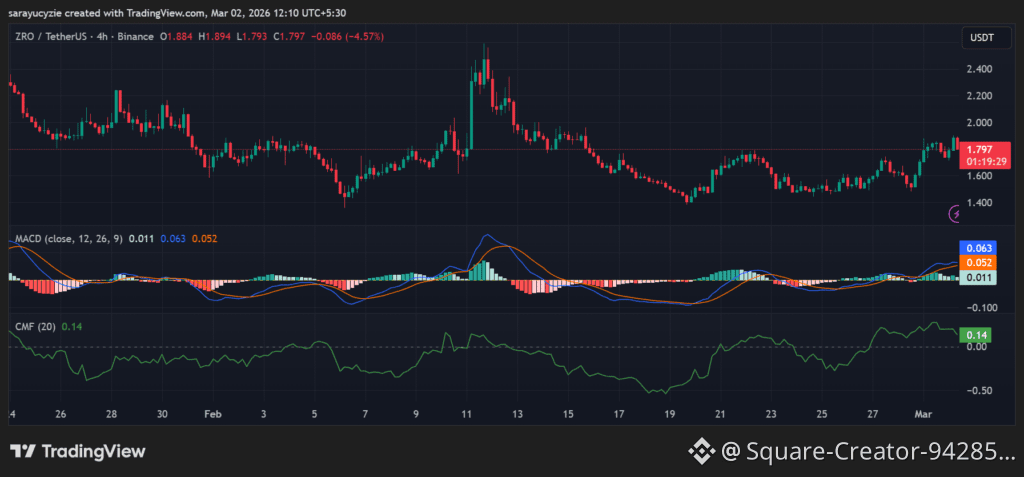Click the orange 0.052 value in MACD legend
Screen dimensions: 1024x477
(x=204, y=239)
